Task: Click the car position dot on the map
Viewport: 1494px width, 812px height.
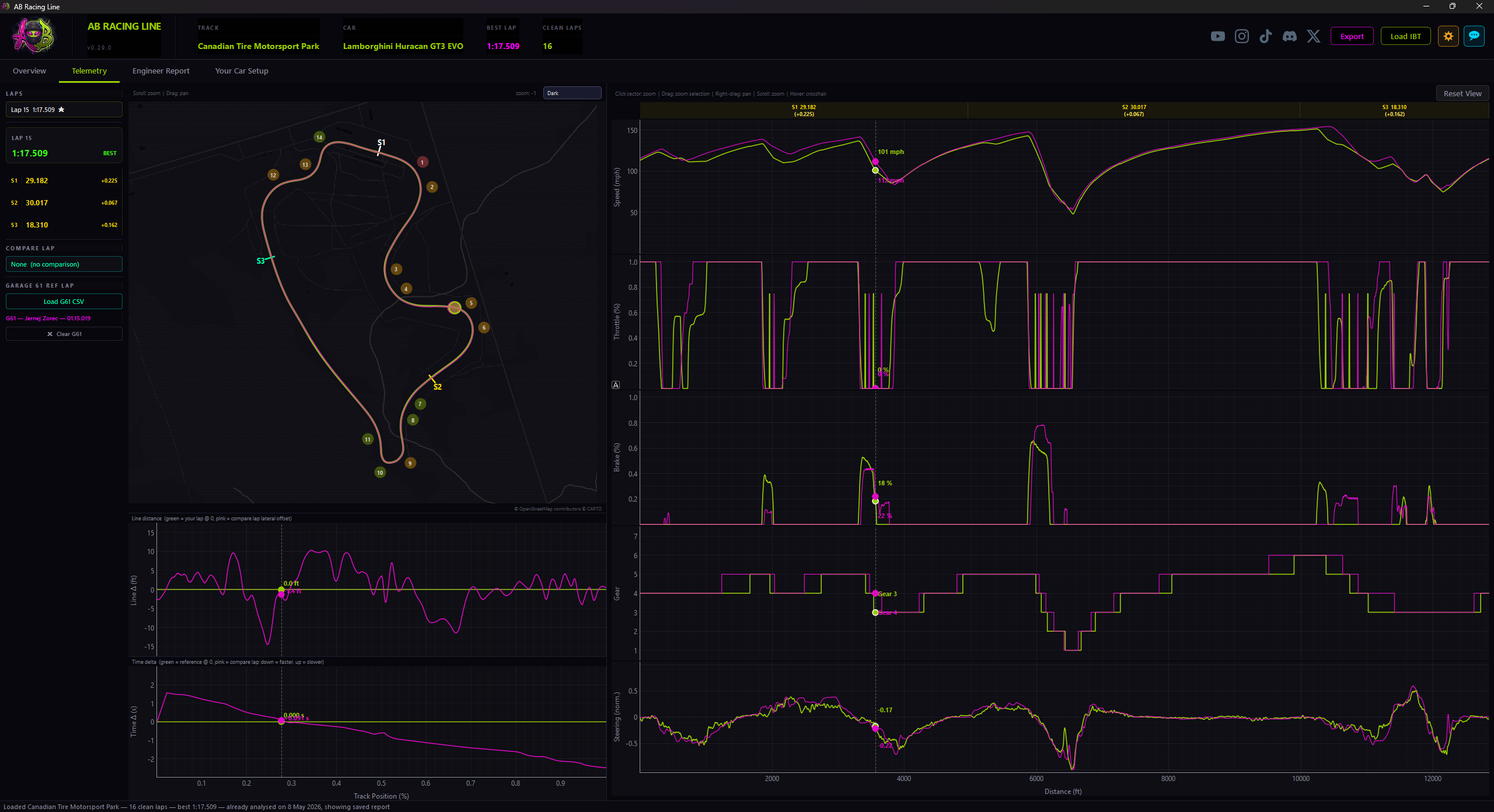Action: pos(455,307)
